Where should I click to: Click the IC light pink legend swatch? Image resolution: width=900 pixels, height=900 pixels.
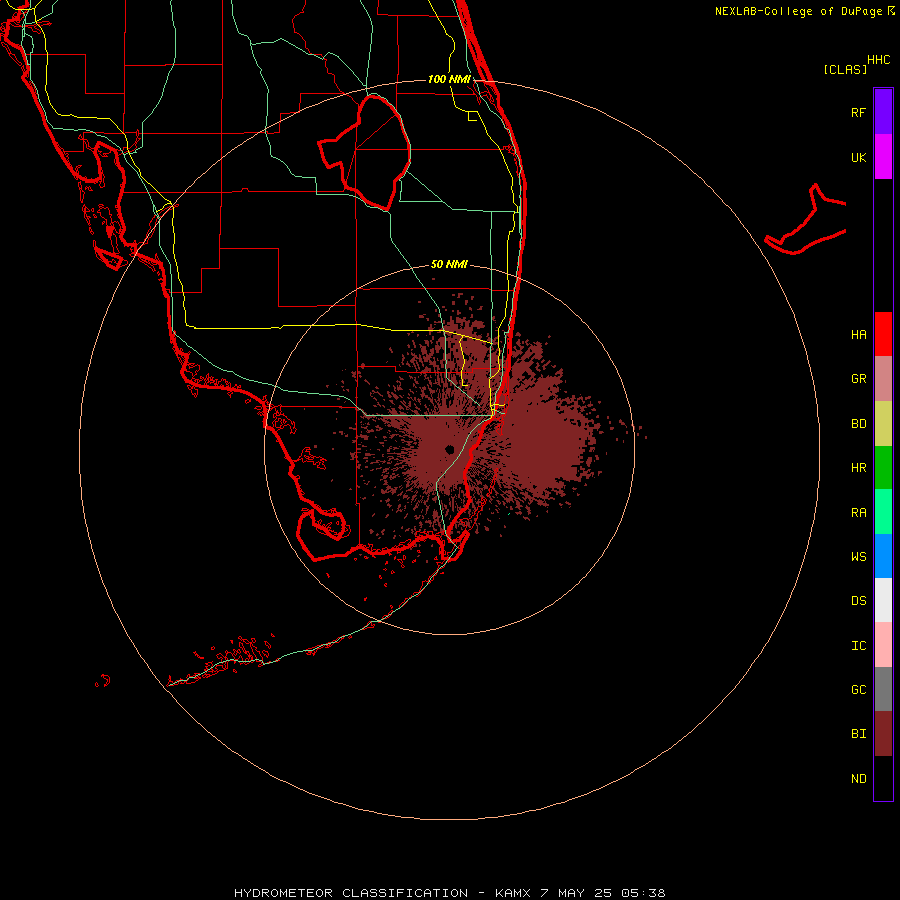click(883, 645)
